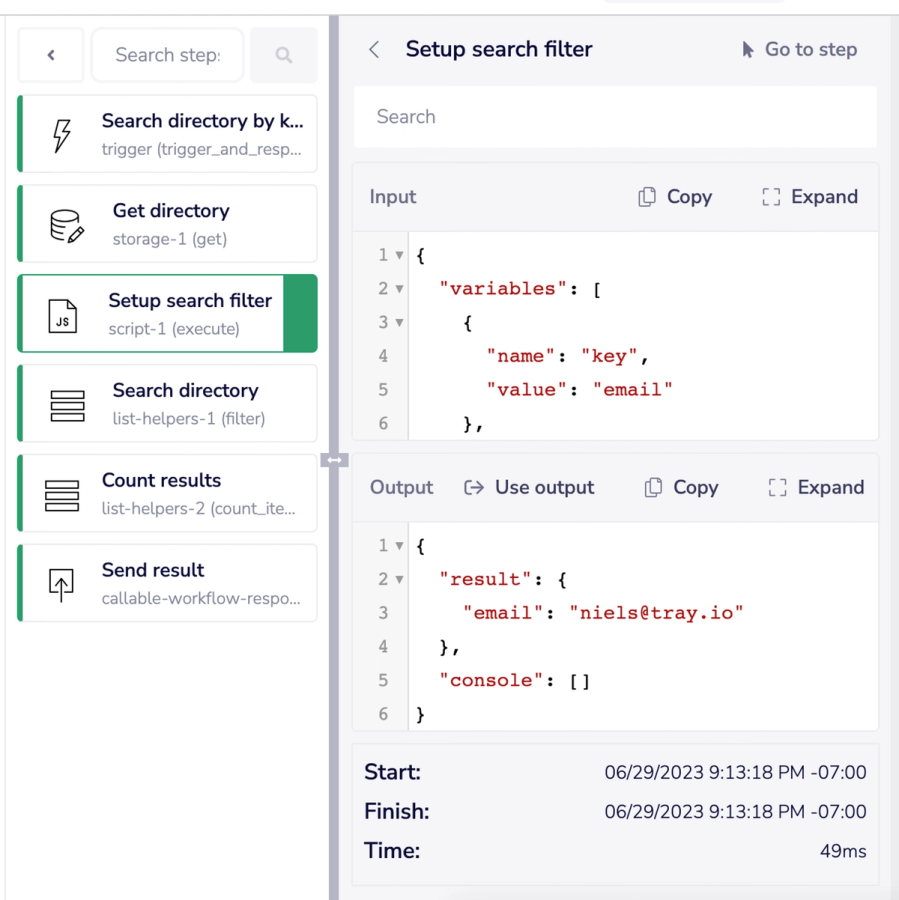
Task: Open the Send result step
Action: pyautogui.click(x=168, y=583)
